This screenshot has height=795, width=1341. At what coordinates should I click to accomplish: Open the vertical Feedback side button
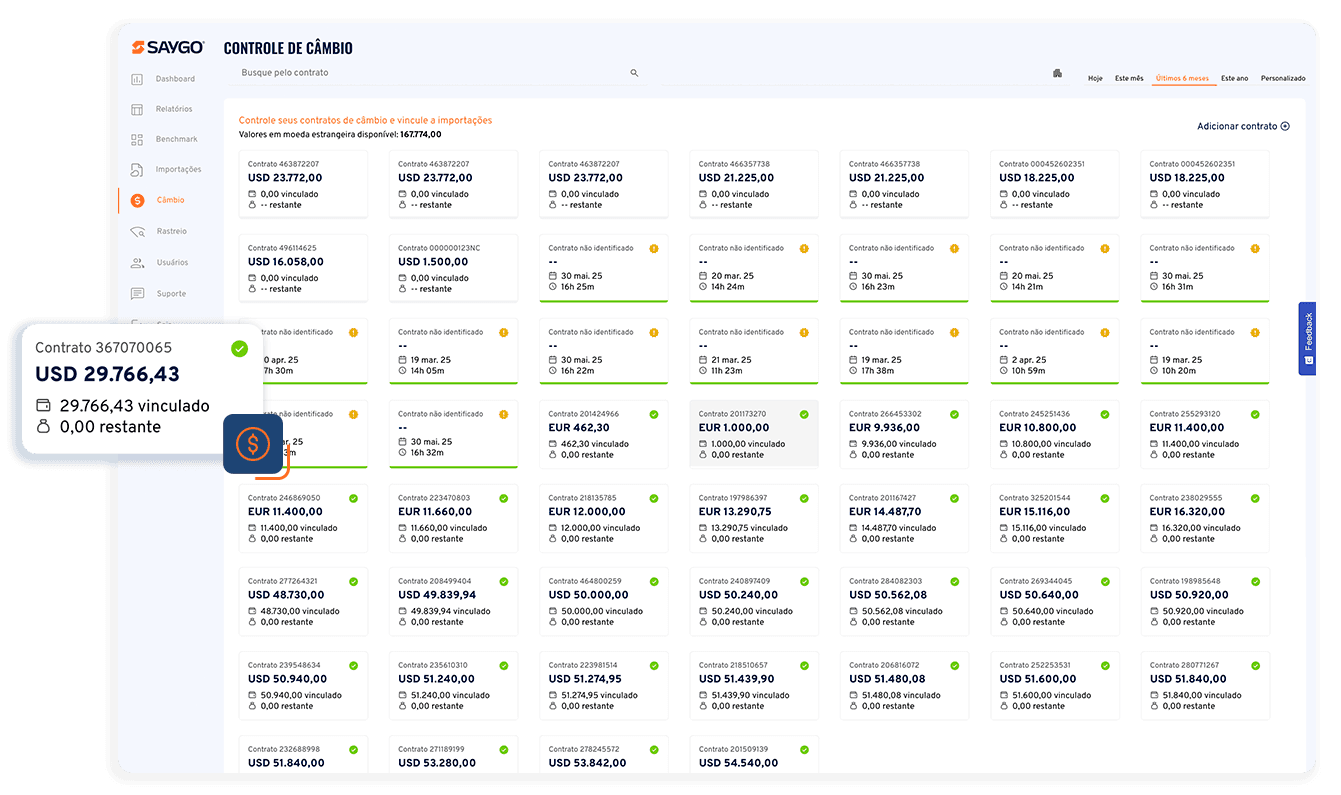point(1308,338)
